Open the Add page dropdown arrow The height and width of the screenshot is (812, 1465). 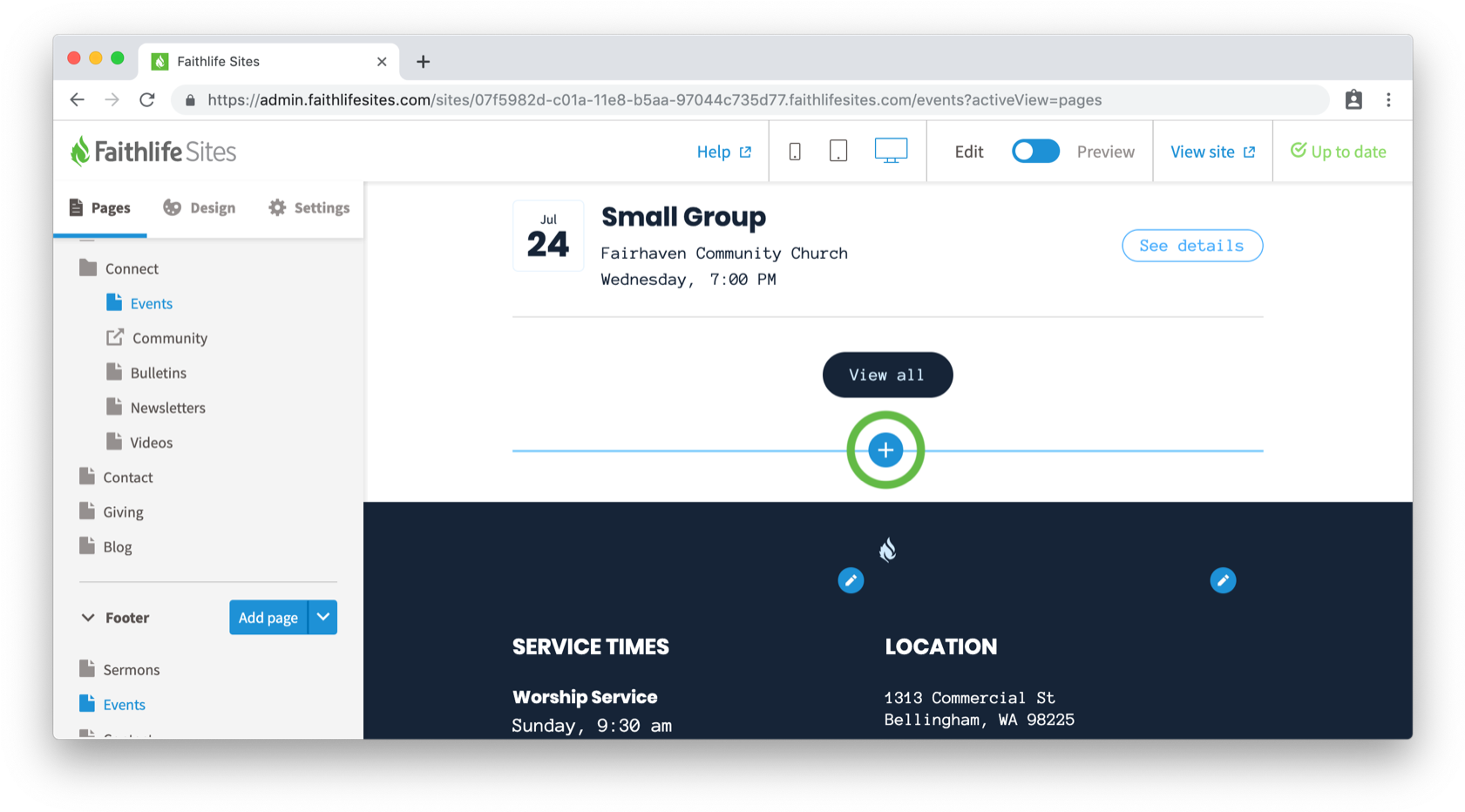[x=323, y=618]
